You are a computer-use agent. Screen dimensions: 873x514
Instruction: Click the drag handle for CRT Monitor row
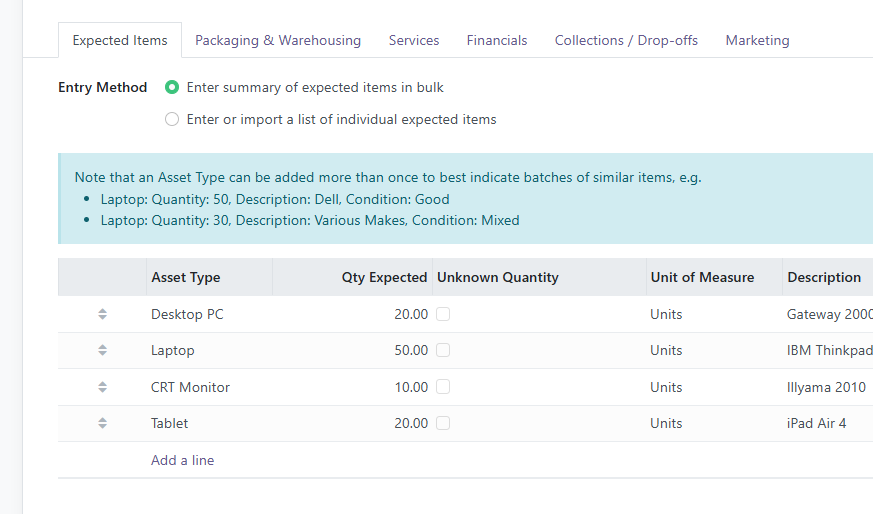click(102, 387)
